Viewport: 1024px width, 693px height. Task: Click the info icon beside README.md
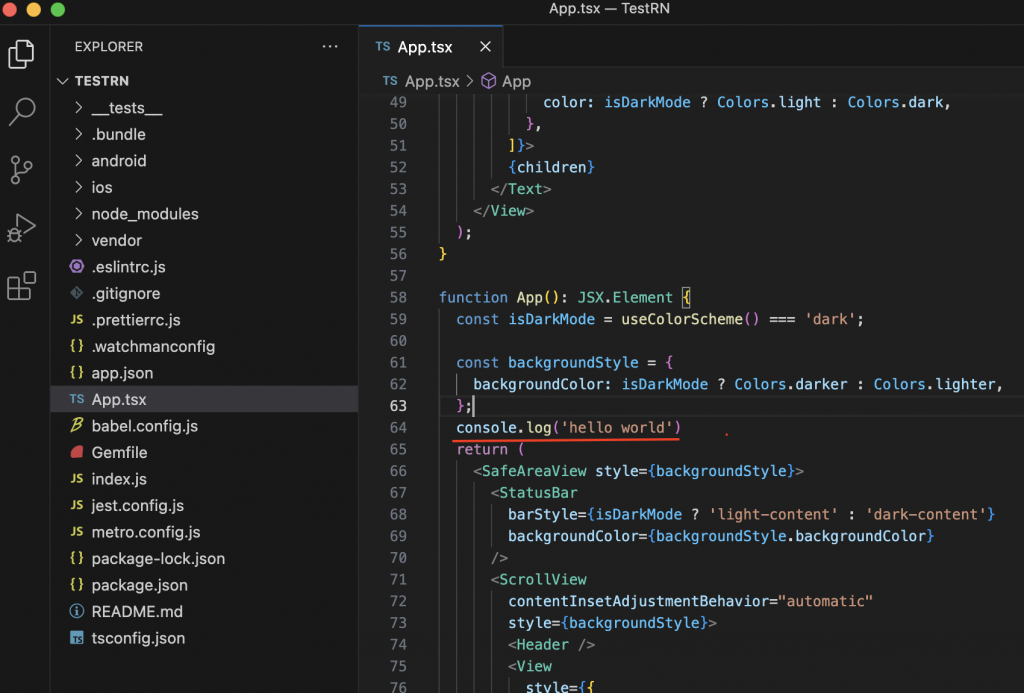click(76, 611)
